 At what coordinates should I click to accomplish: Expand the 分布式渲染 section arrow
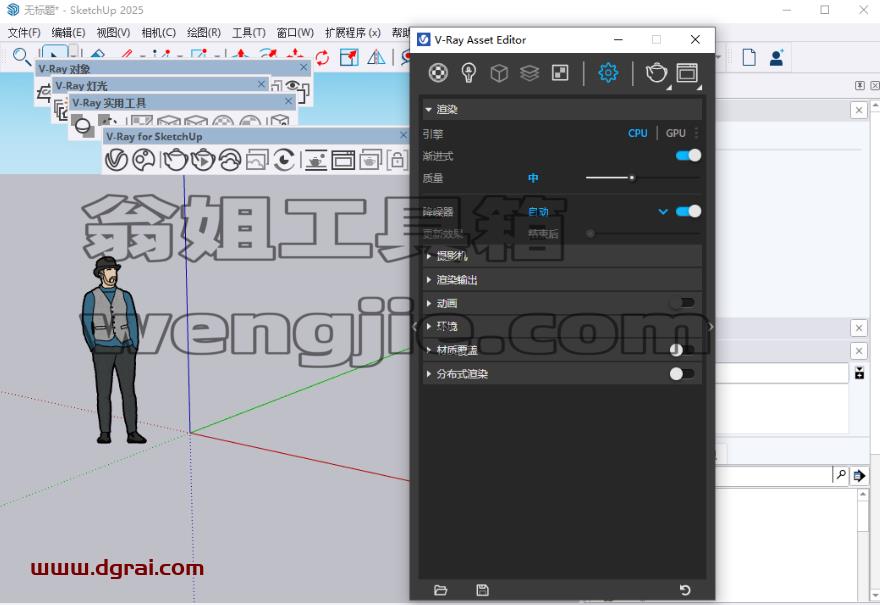[x=429, y=373]
